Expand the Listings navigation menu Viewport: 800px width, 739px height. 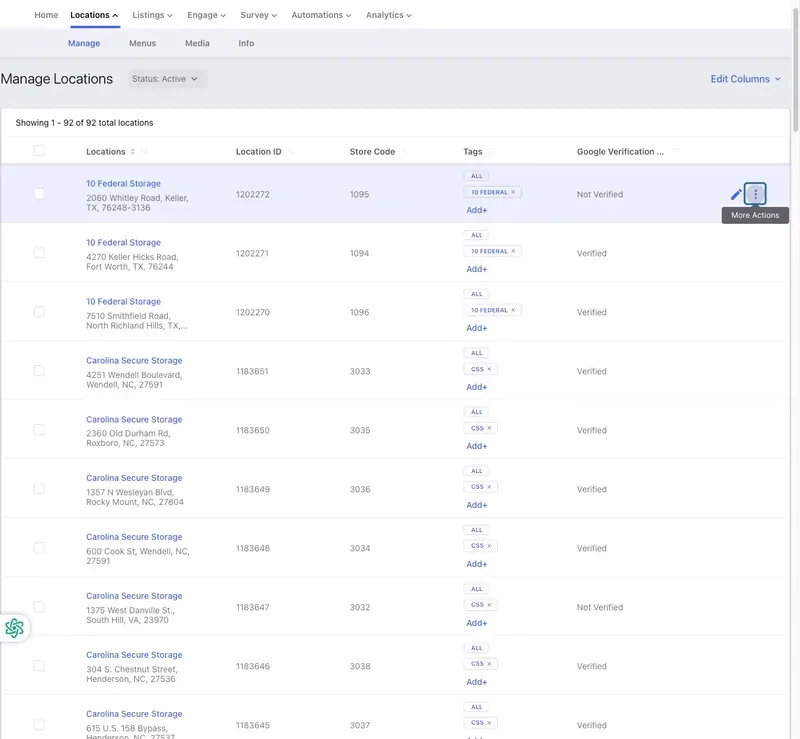[x=153, y=15]
